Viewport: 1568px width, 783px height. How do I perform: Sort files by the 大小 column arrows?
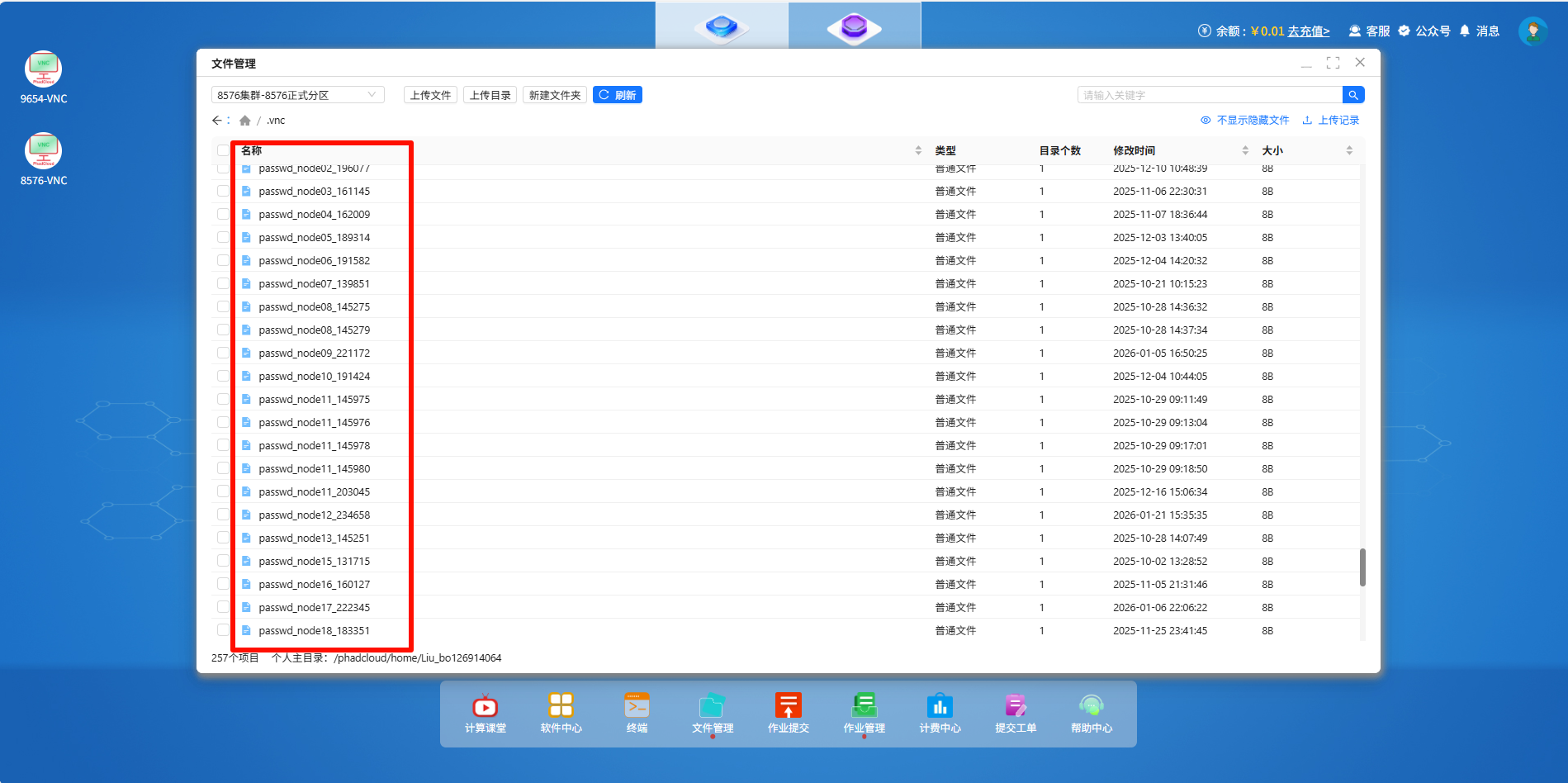pos(1349,150)
